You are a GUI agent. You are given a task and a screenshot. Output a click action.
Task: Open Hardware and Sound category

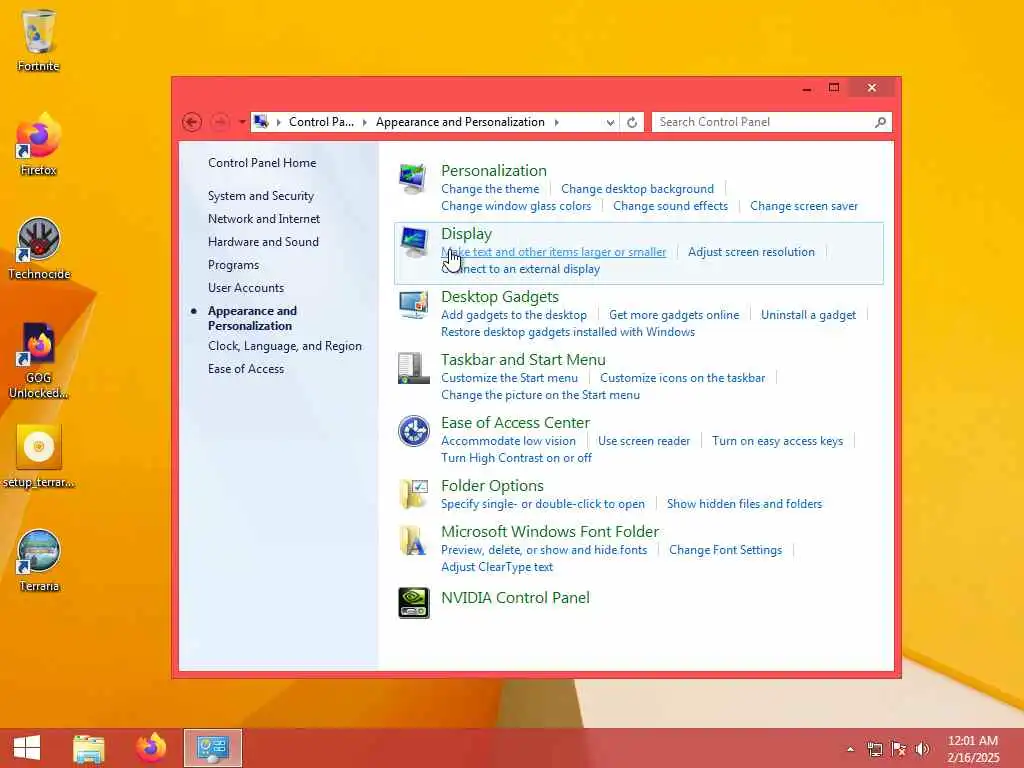click(x=263, y=242)
